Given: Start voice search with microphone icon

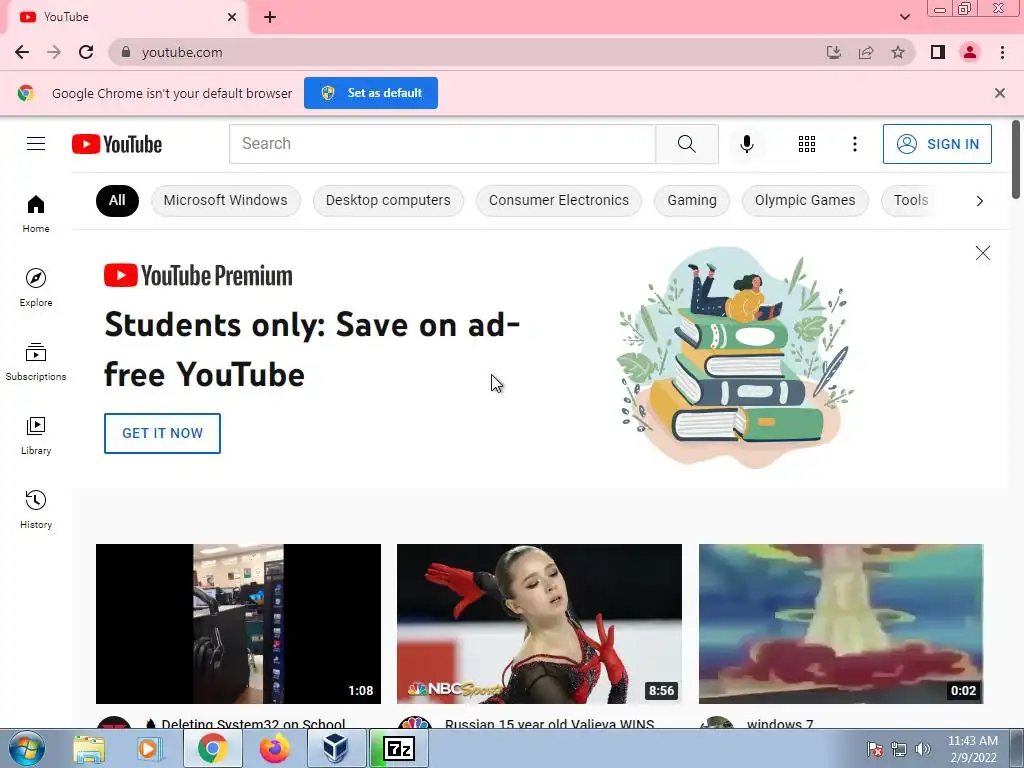Looking at the screenshot, I should pos(746,144).
